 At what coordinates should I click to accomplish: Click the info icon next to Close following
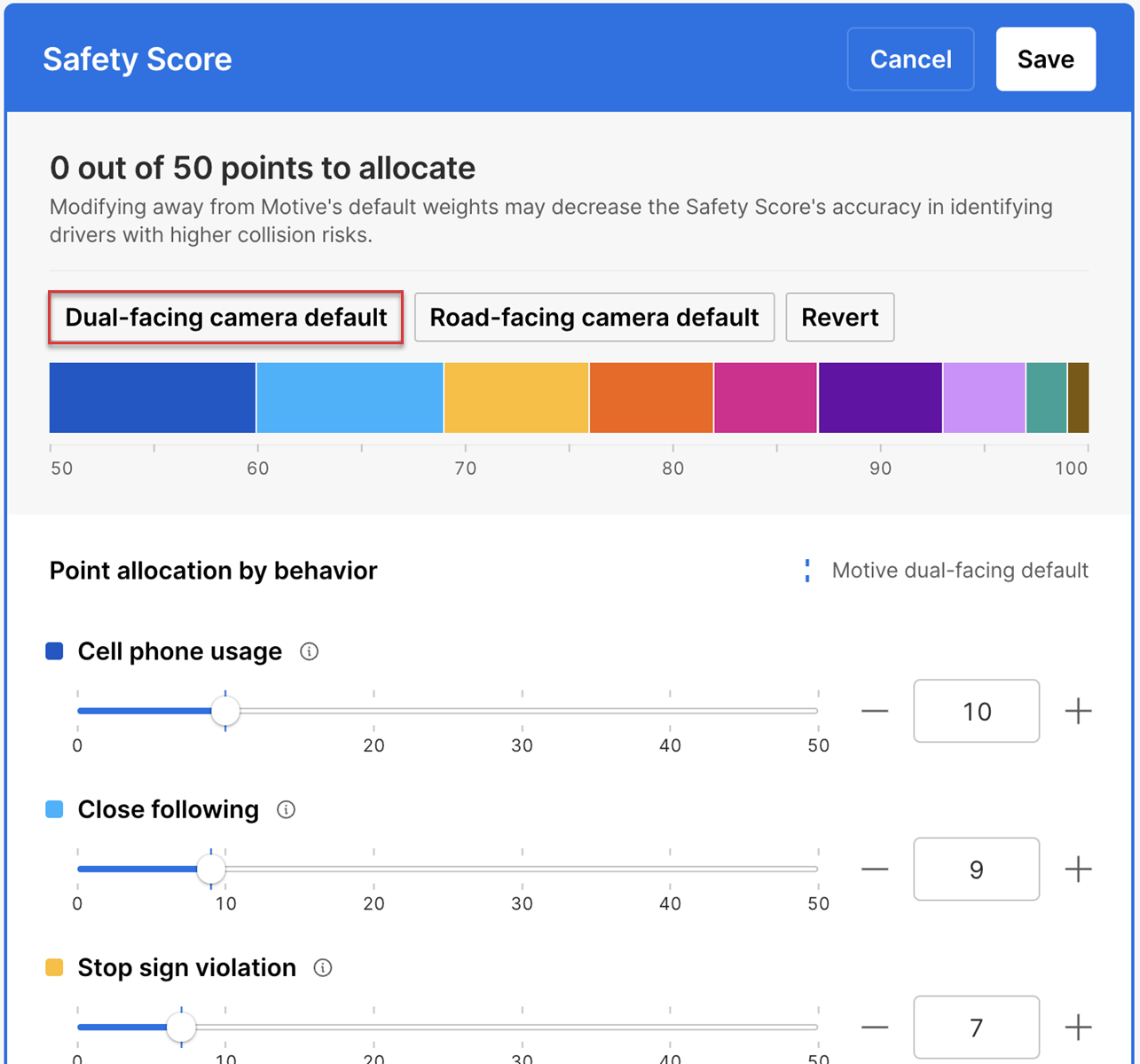coord(286,809)
